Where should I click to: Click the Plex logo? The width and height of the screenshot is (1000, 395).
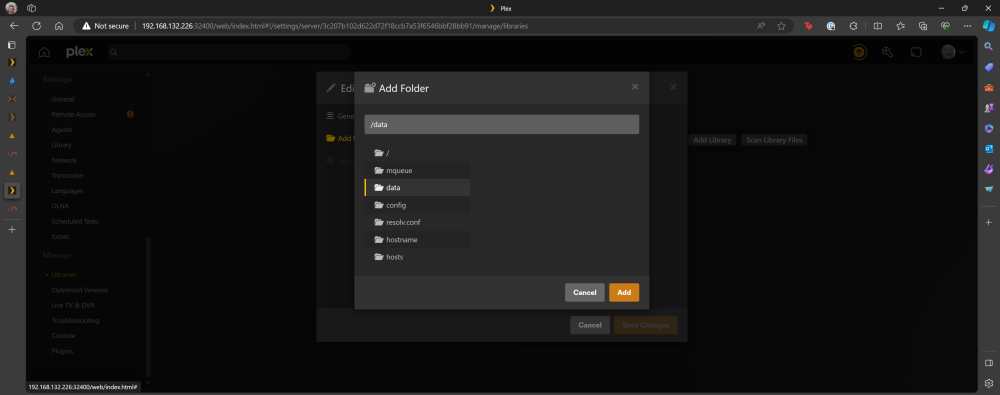[79, 52]
